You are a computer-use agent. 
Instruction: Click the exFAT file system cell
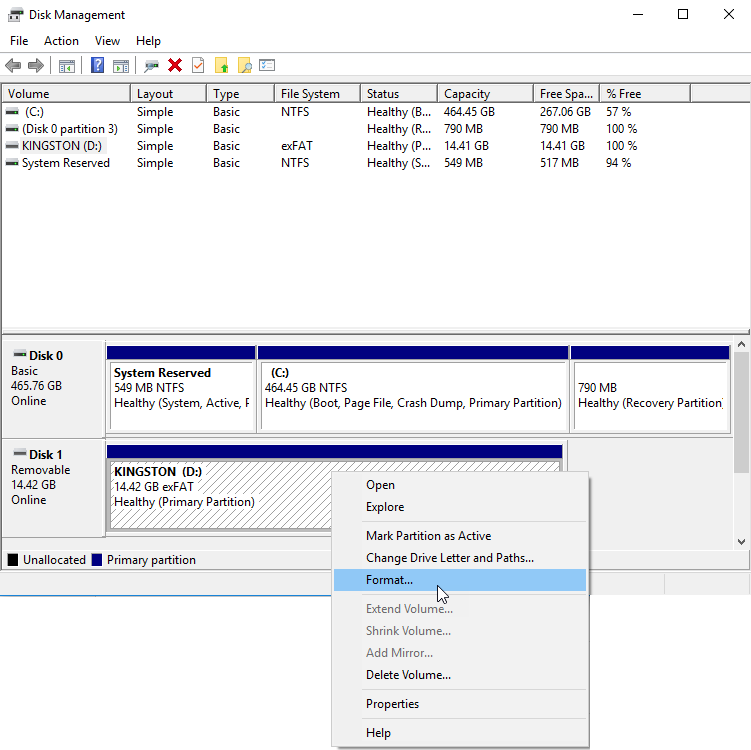coord(296,146)
